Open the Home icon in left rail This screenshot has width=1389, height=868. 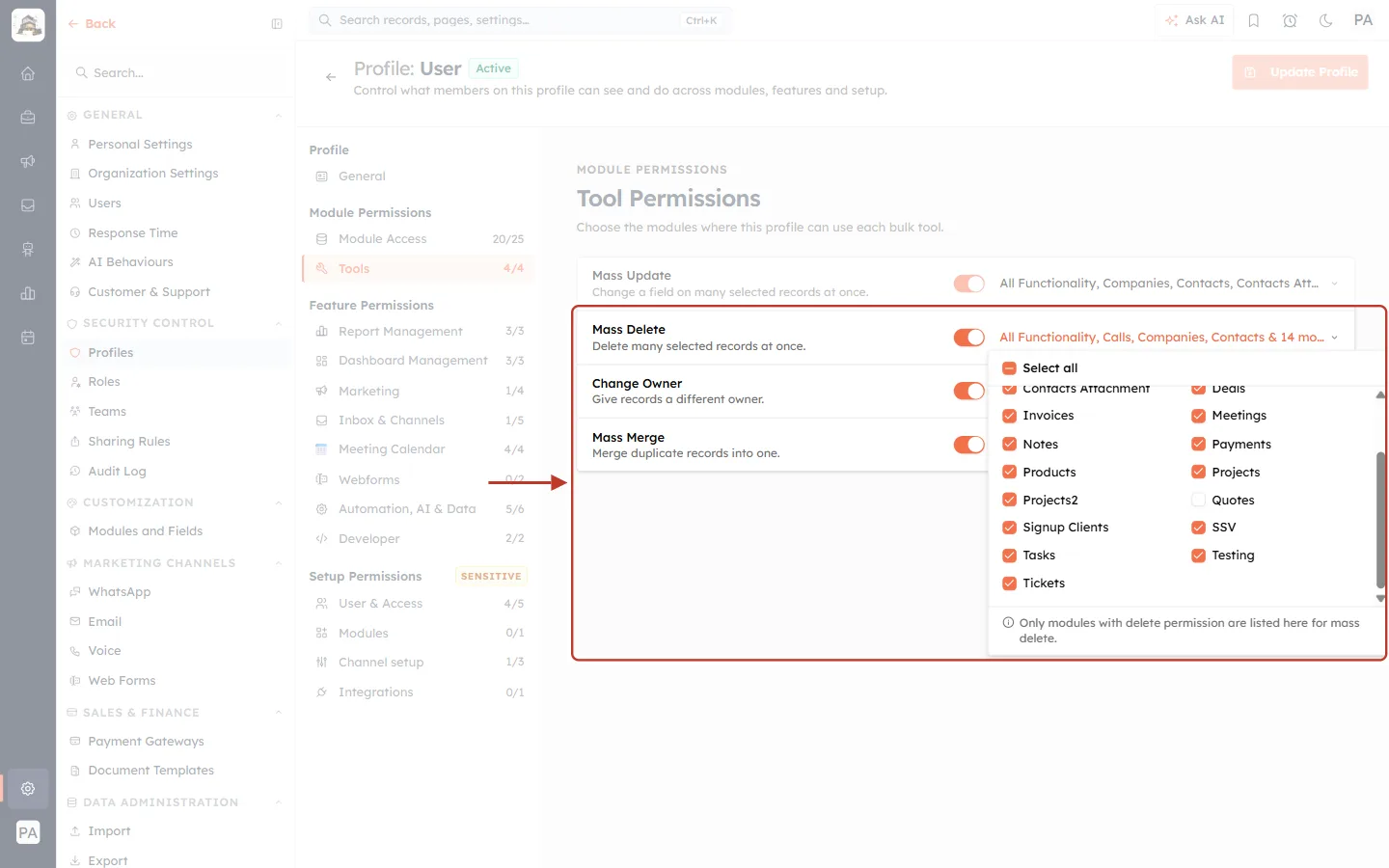pyautogui.click(x=28, y=73)
